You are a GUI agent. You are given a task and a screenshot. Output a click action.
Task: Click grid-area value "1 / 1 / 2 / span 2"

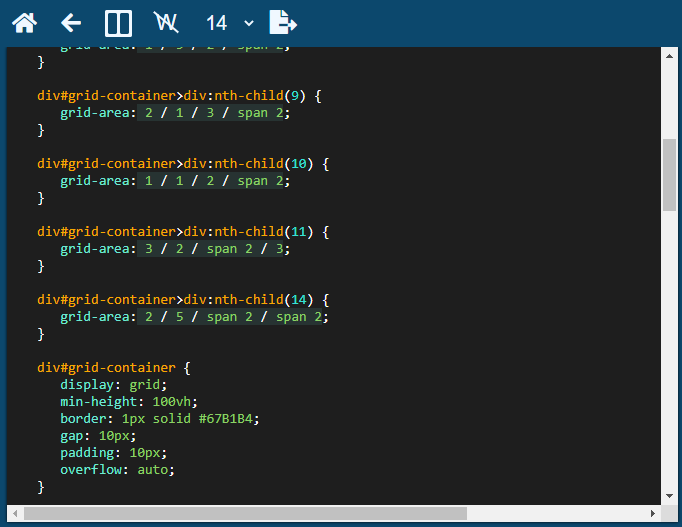coord(214,181)
